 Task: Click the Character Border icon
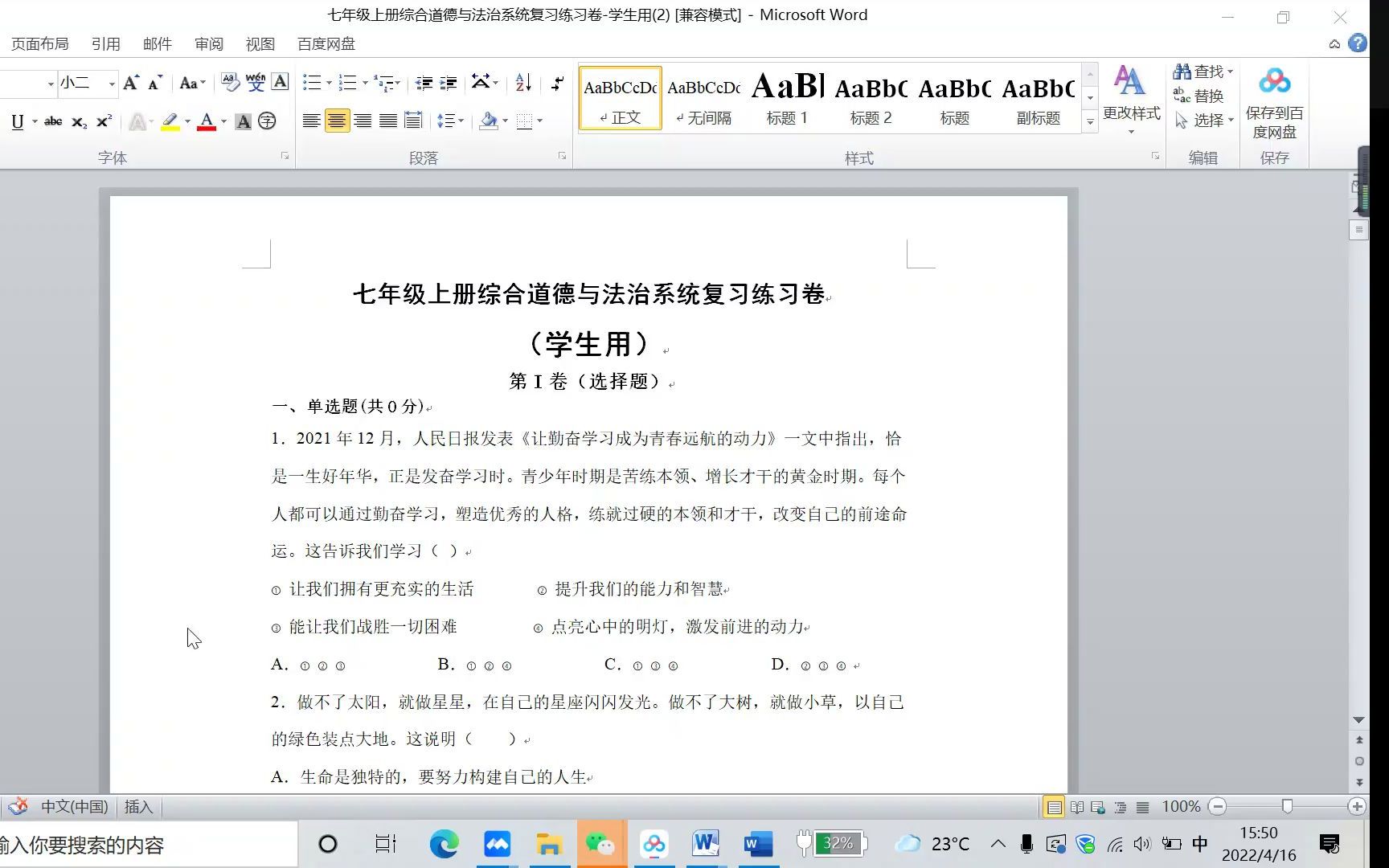tap(280, 82)
